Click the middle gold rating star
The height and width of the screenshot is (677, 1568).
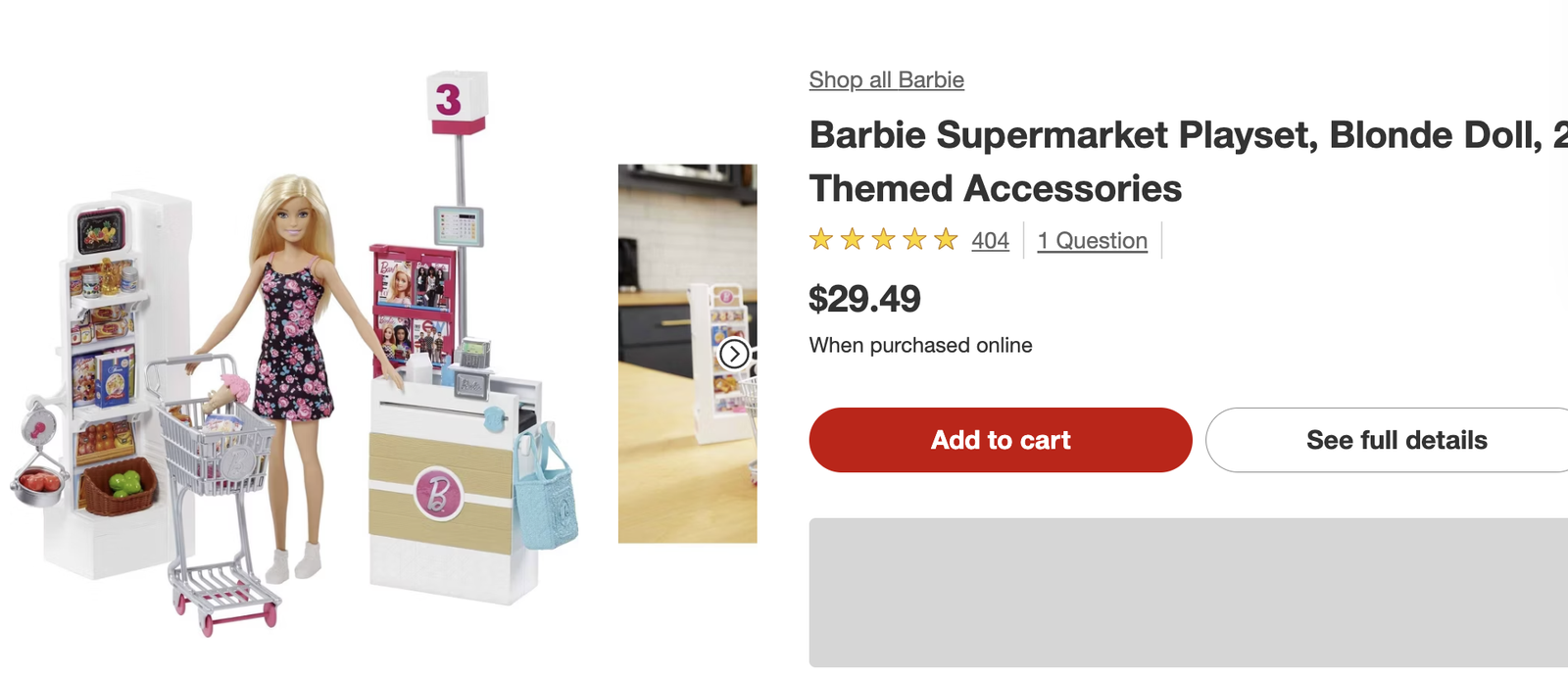(883, 239)
